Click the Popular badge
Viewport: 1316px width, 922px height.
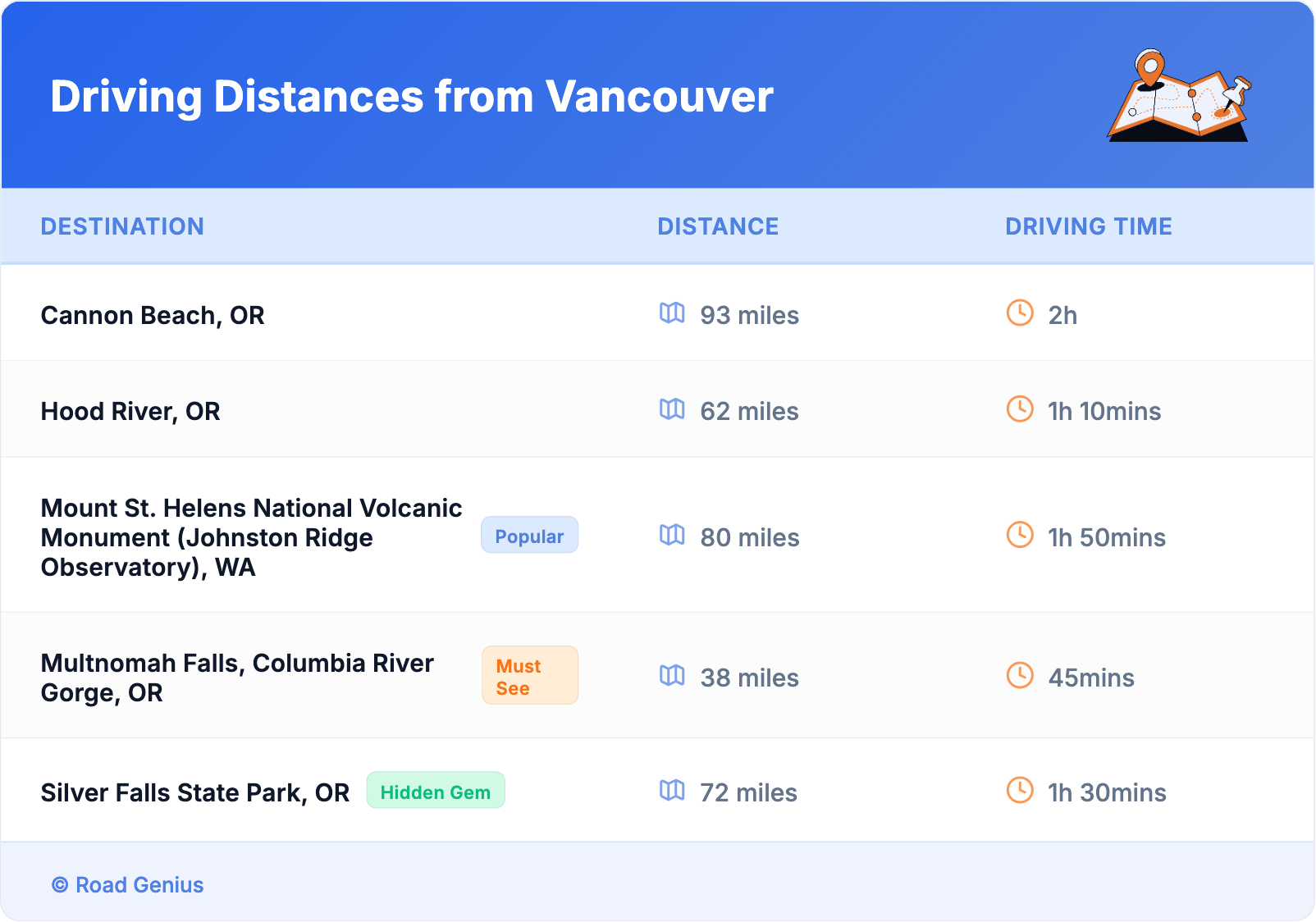529,536
